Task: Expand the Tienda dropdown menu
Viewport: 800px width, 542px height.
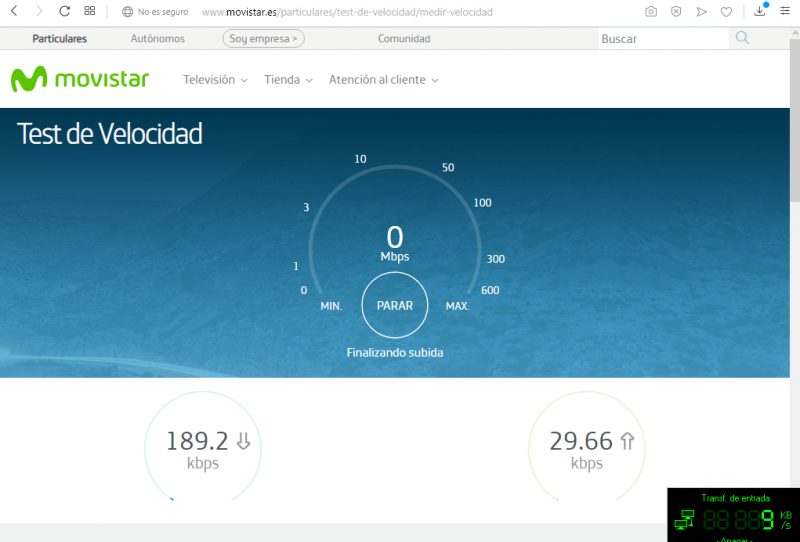Action: pos(288,80)
